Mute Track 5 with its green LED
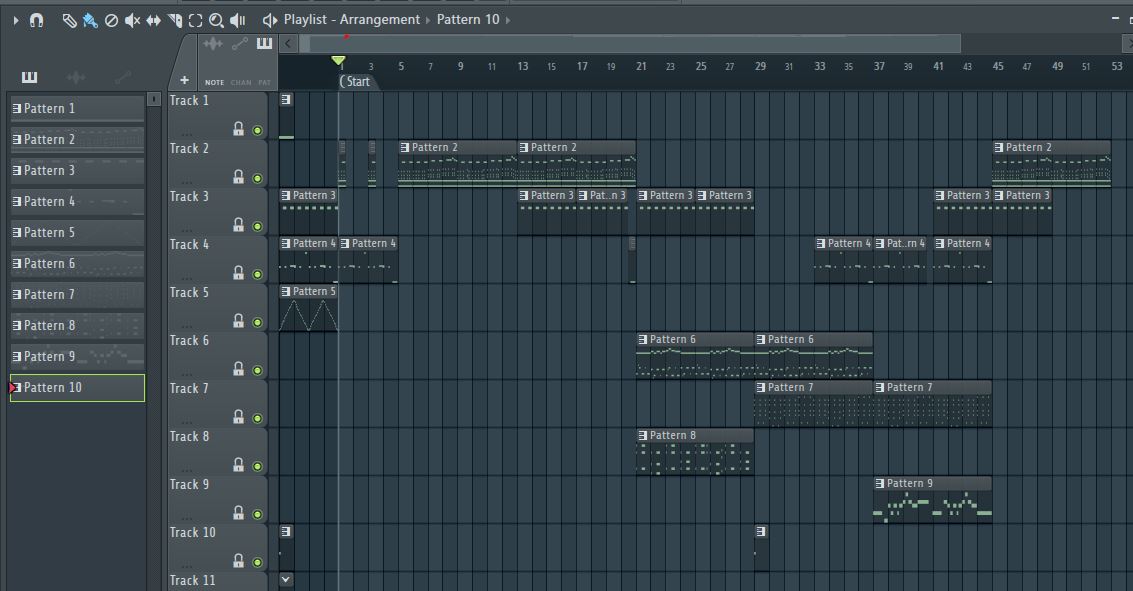1133x591 pixels. 257,323
